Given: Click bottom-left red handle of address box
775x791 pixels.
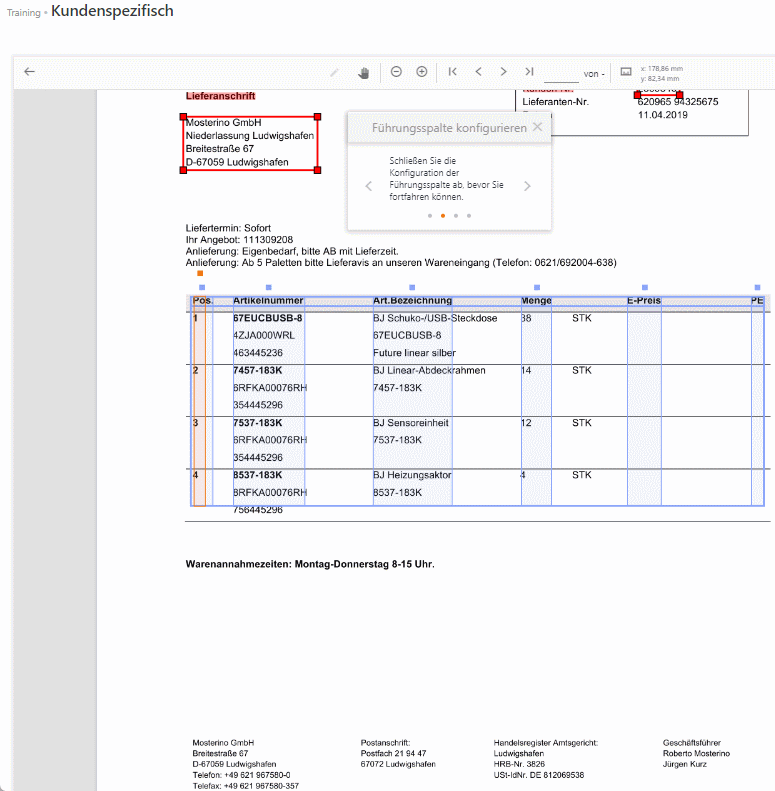Looking at the screenshot, I should (x=183, y=170).
